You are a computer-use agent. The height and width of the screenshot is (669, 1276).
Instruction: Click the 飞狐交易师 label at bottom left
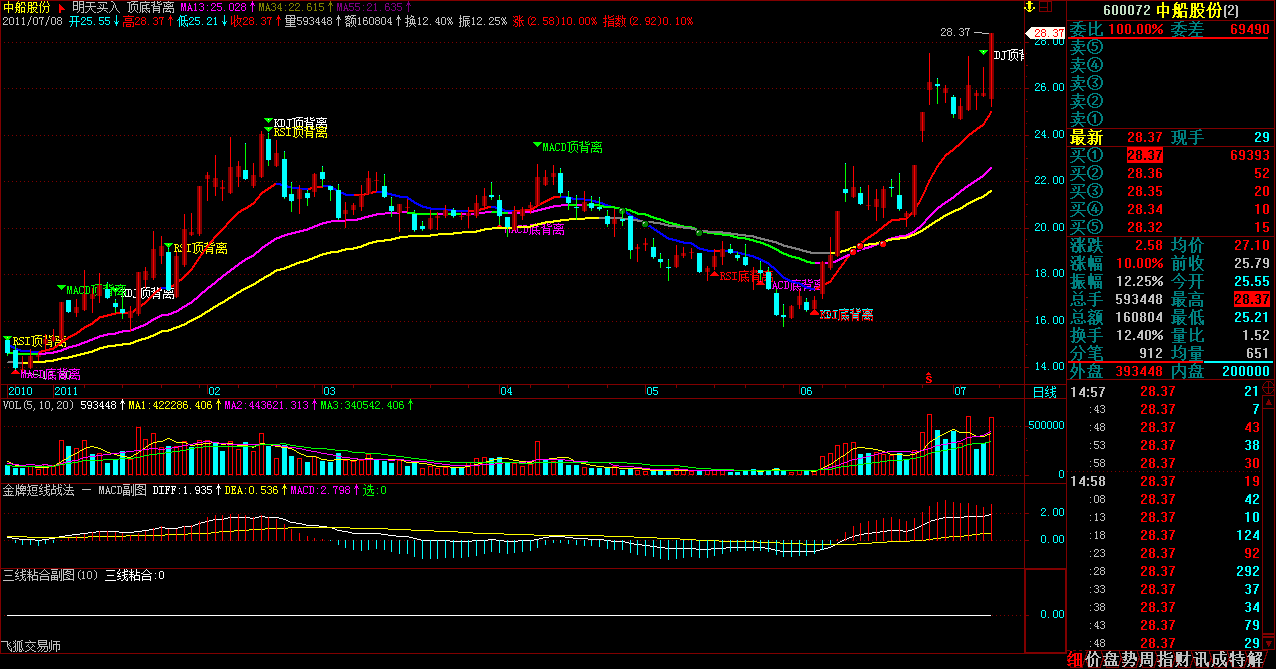(x=31, y=647)
